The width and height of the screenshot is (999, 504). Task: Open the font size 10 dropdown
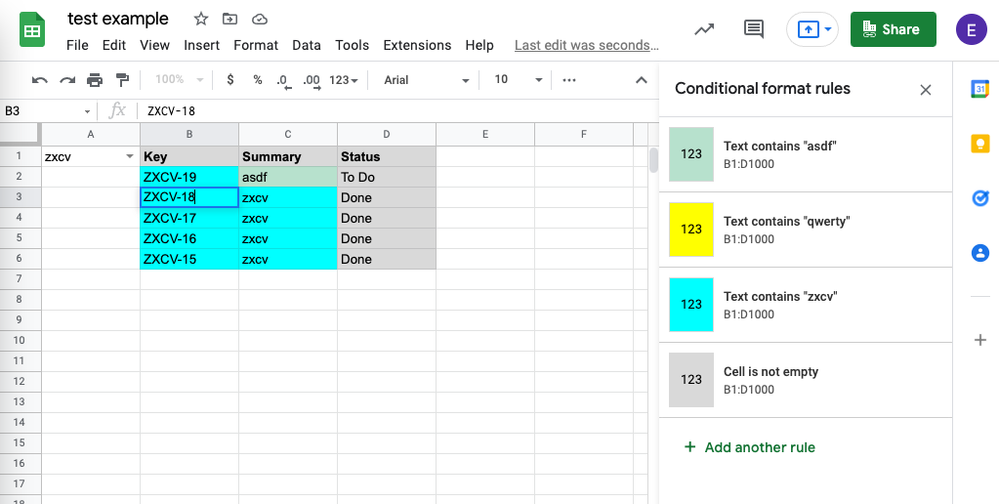coord(519,80)
